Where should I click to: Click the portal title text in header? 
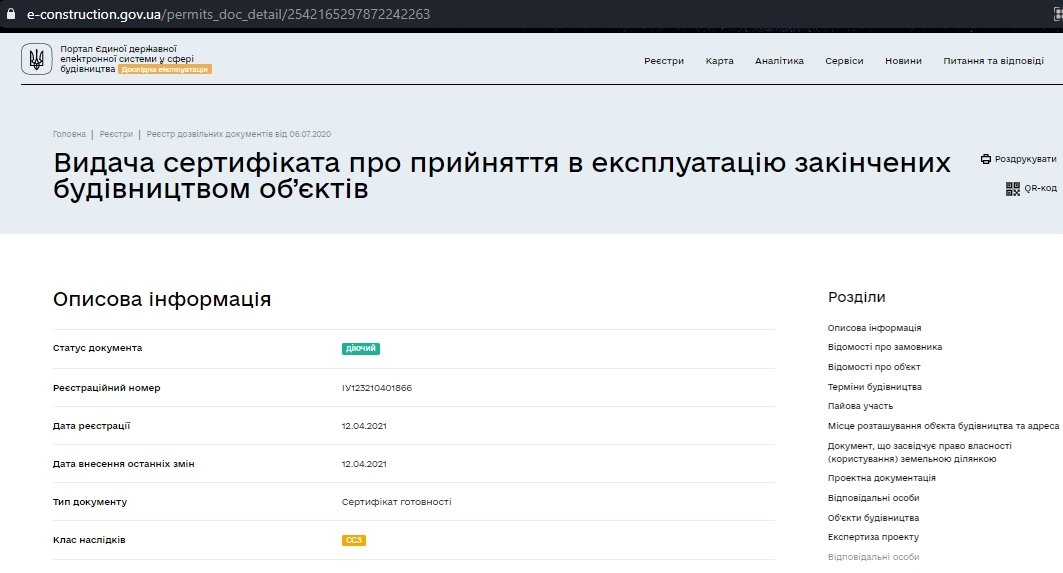[x=127, y=59]
